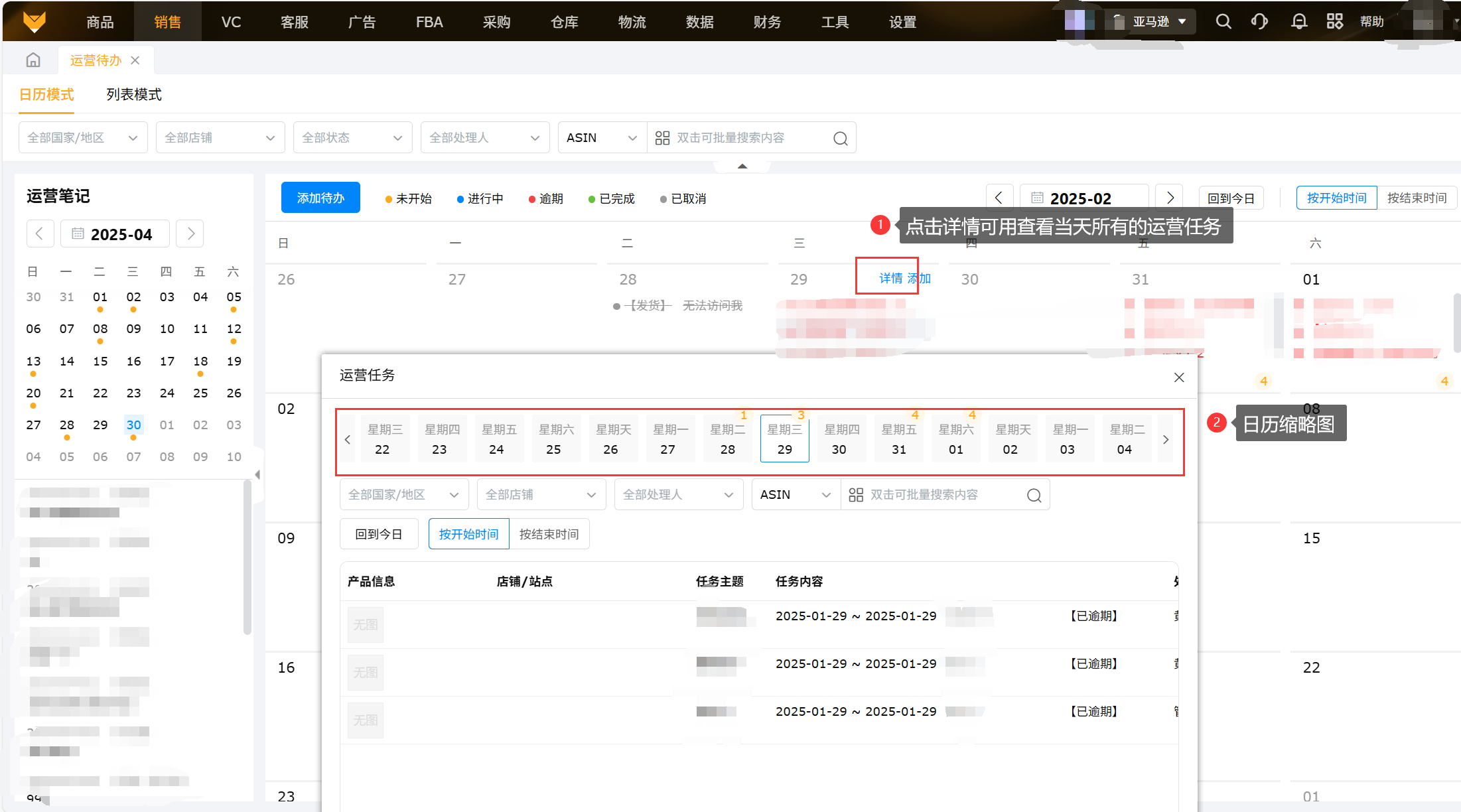Select 按结束时间 in the task dialog
This screenshot has width=1461, height=812.
pos(549,534)
